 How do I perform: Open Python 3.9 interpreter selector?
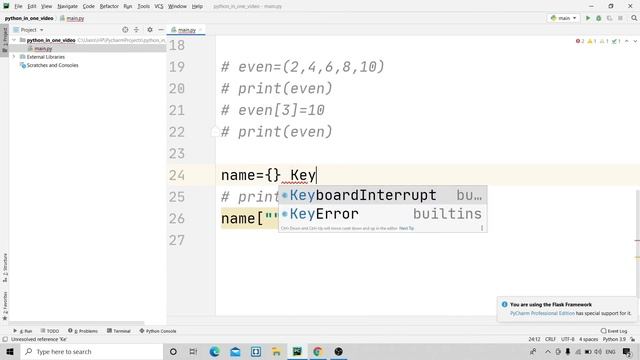(614, 339)
